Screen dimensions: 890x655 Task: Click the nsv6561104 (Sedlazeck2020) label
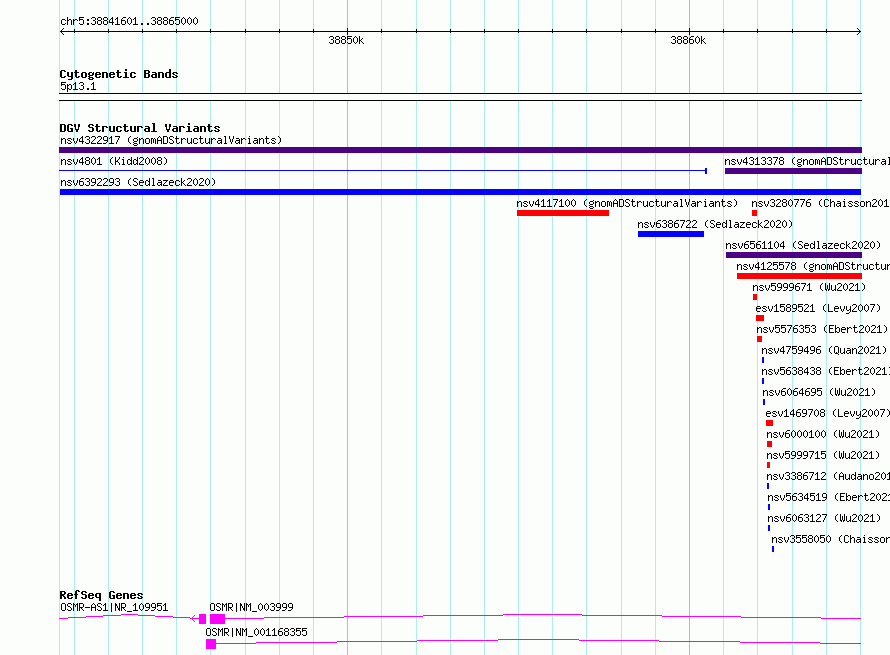coord(803,245)
